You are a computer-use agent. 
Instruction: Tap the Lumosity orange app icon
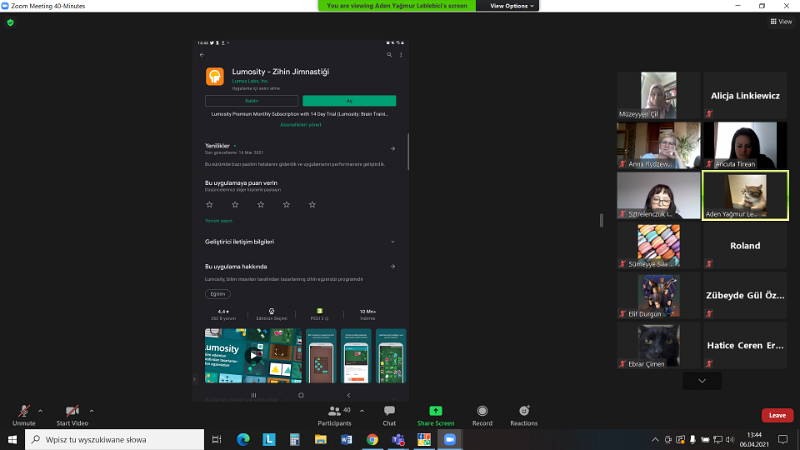[215, 77]
